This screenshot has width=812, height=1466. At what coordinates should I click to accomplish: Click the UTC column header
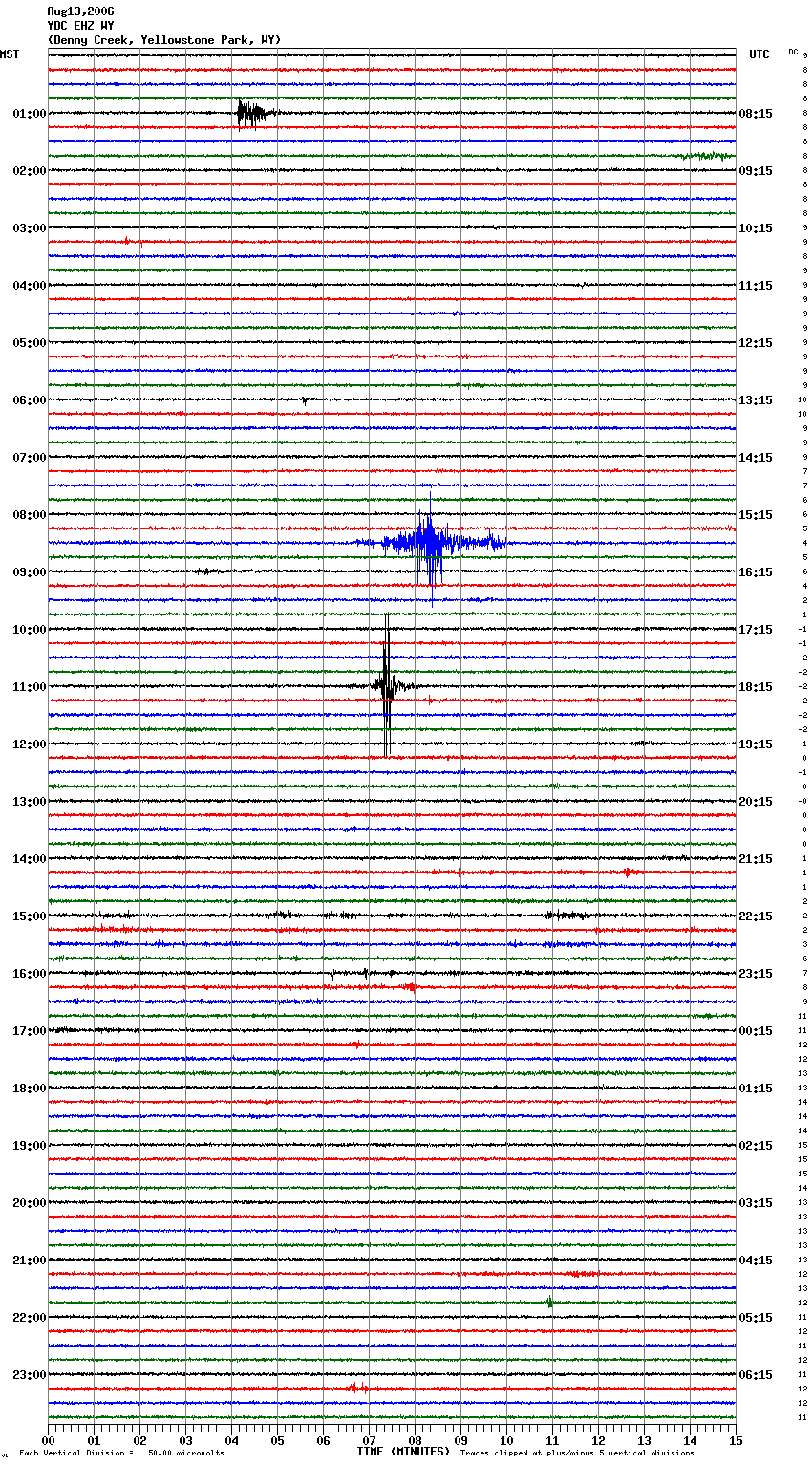[759, 54]
